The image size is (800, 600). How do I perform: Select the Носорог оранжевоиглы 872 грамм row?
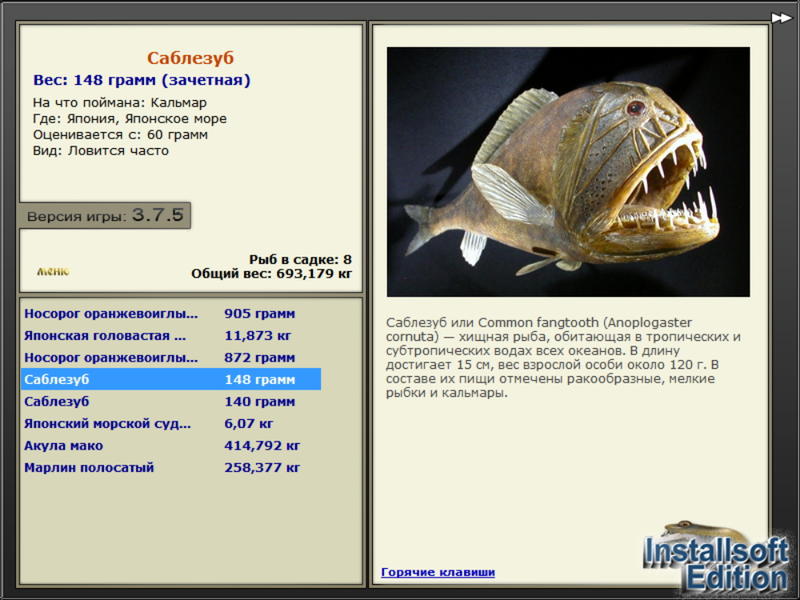pyautogui.click(x=171, y=357)
